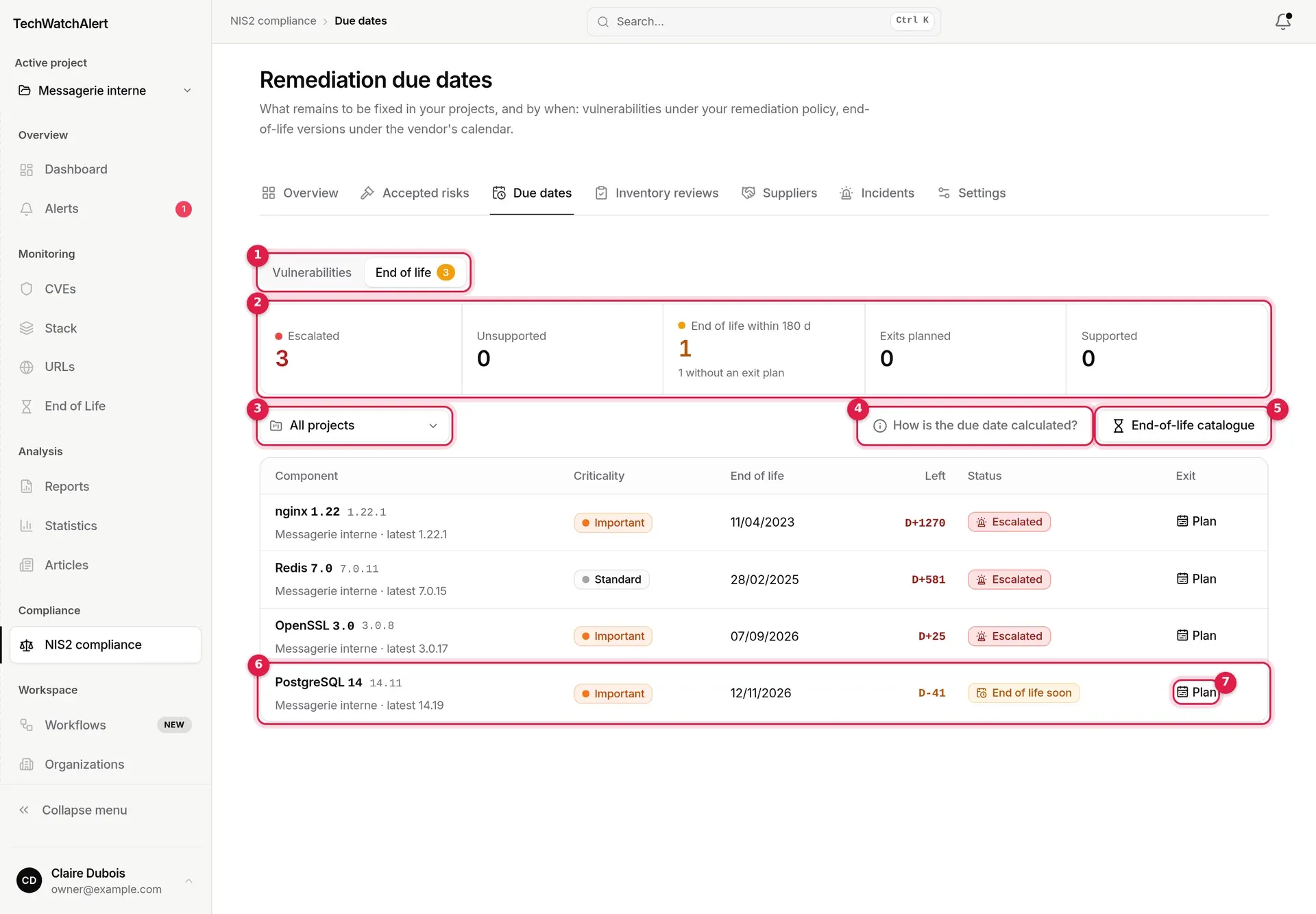Switch to the Vulnerabilities segment toggle
The image size is (1316, 914).
click(312, 272)
